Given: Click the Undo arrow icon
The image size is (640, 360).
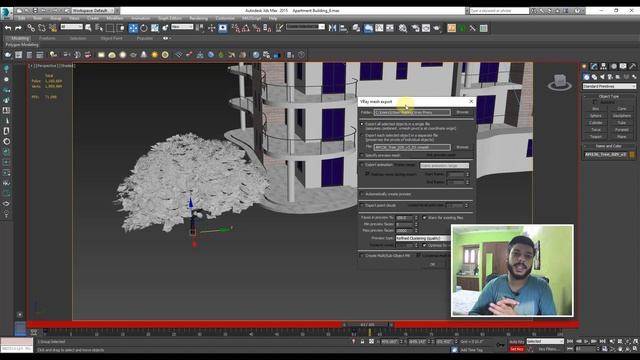Looking at the screenshot, I should click(8, 28).
